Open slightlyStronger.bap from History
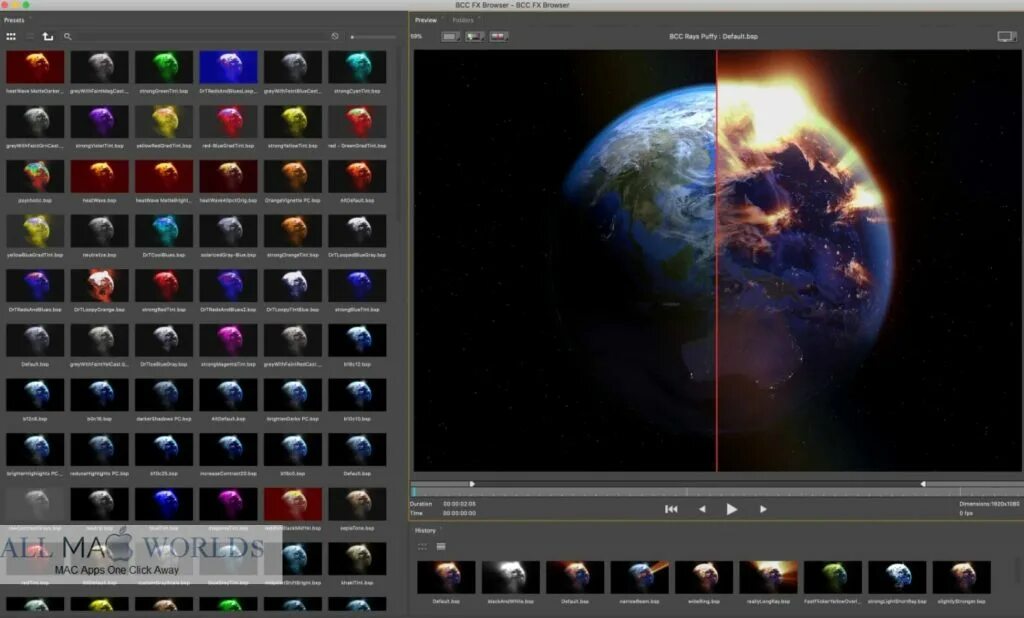Viewport: 1024px width, 618px height. click(961, 577)
